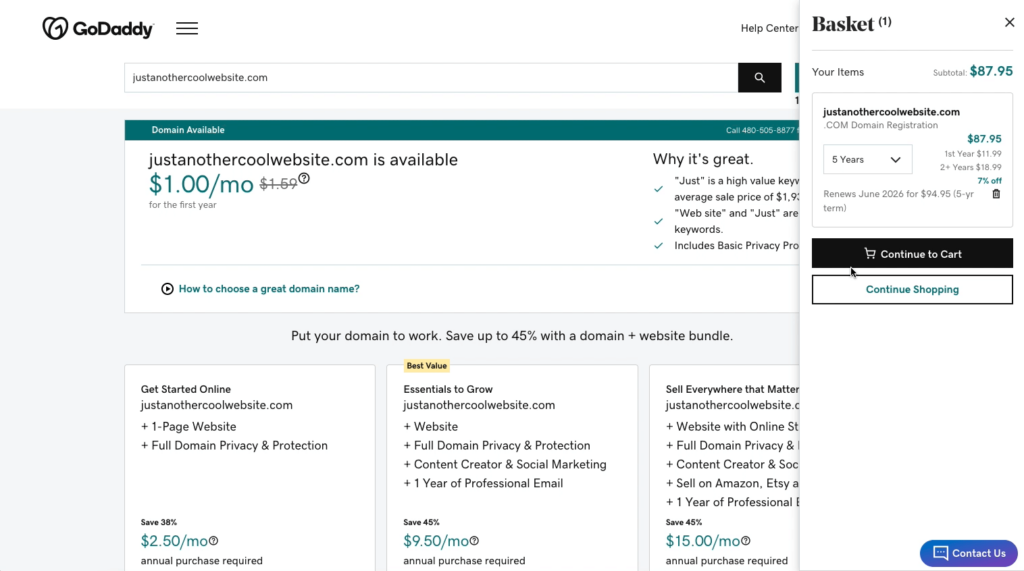The width and height of the screenshot is (1024, 571).
Task: Select the Get Started Online bundle title
Action: (185, 389)
